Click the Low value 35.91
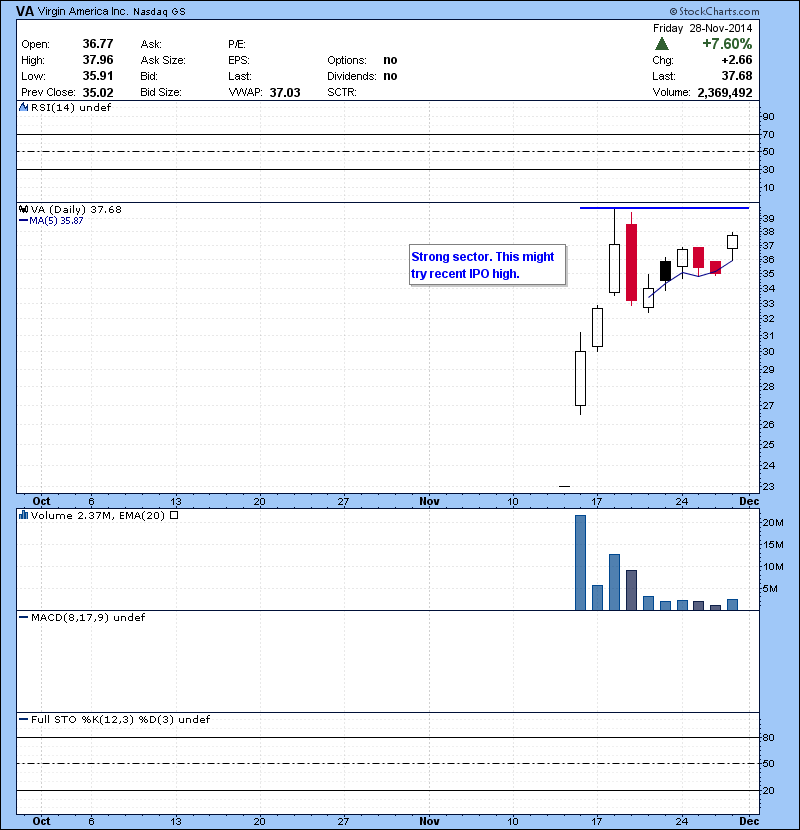Screen dimensions: 800x830 pos(98,76)
